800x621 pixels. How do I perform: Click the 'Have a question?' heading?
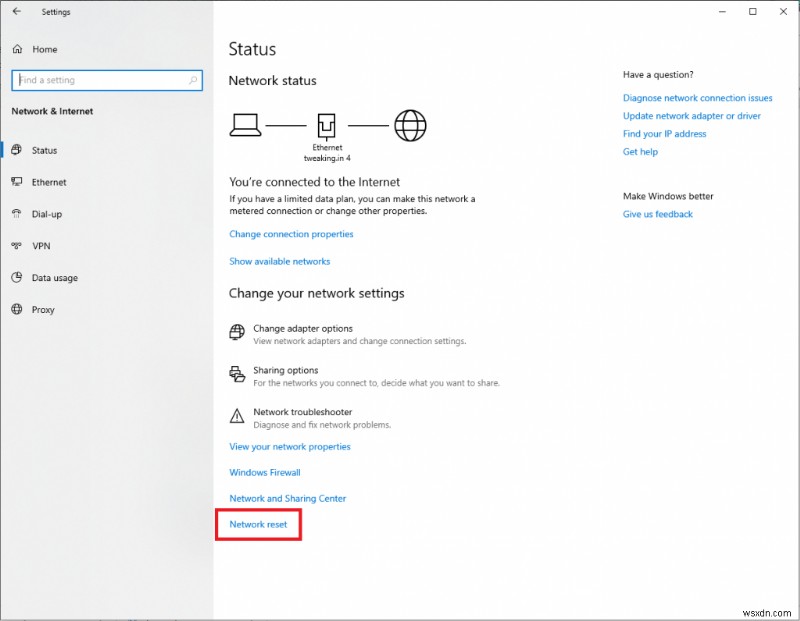coord(658,74)
